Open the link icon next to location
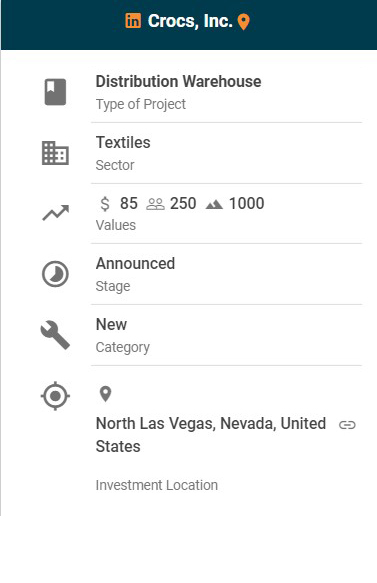This screenshot has height=583, width=377. [x=347, y=425]
